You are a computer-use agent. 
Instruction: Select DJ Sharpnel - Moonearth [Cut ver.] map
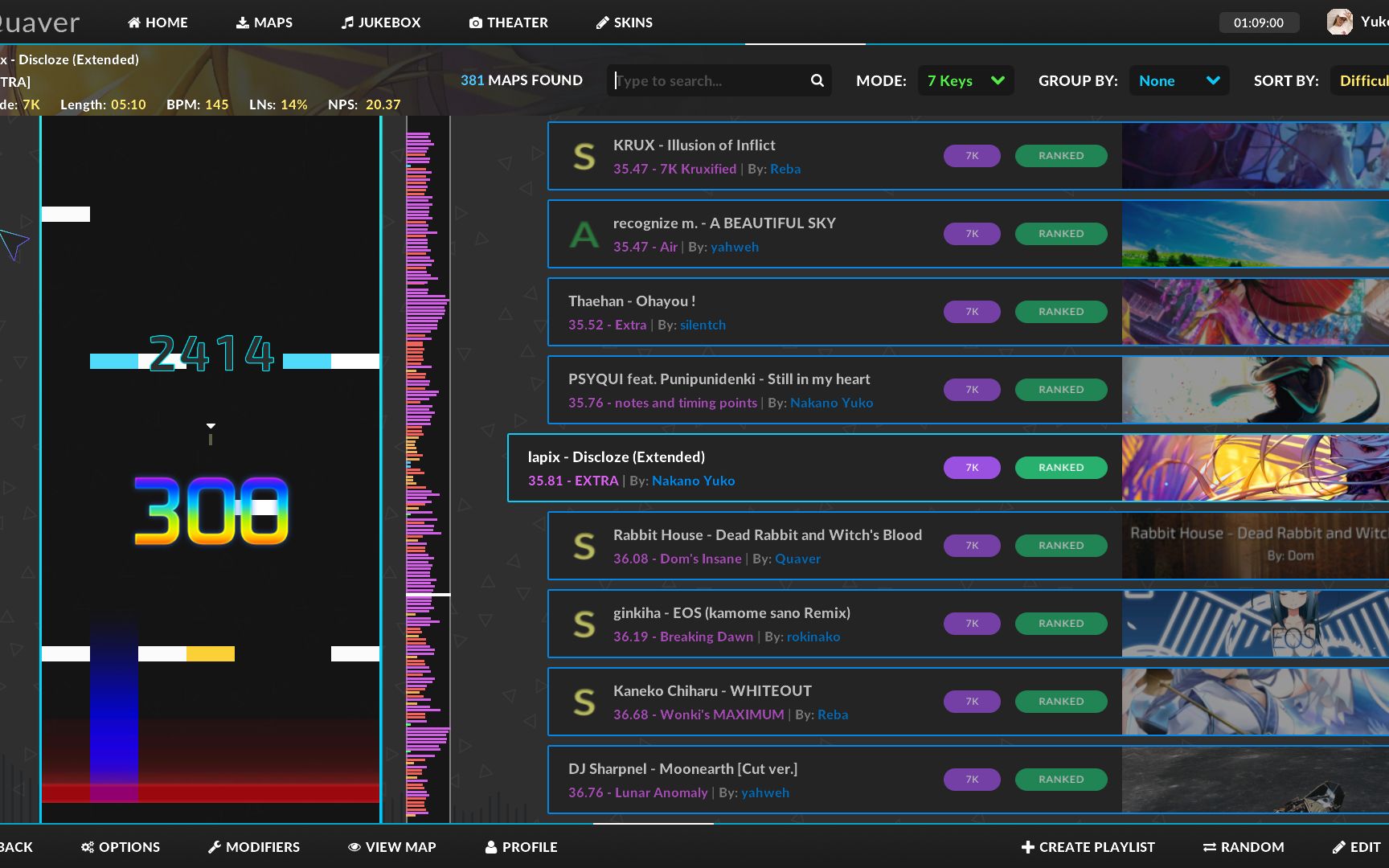[x=968, y=780]
